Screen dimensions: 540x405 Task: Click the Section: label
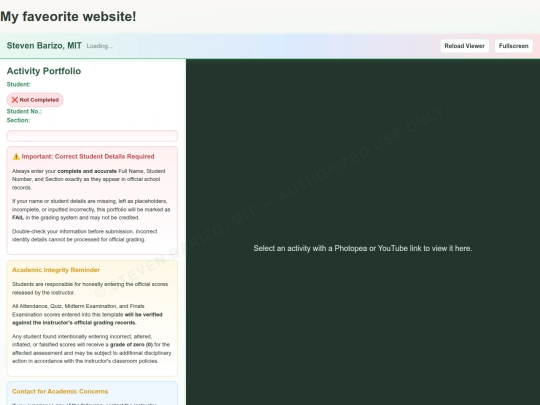pos(18,120)
